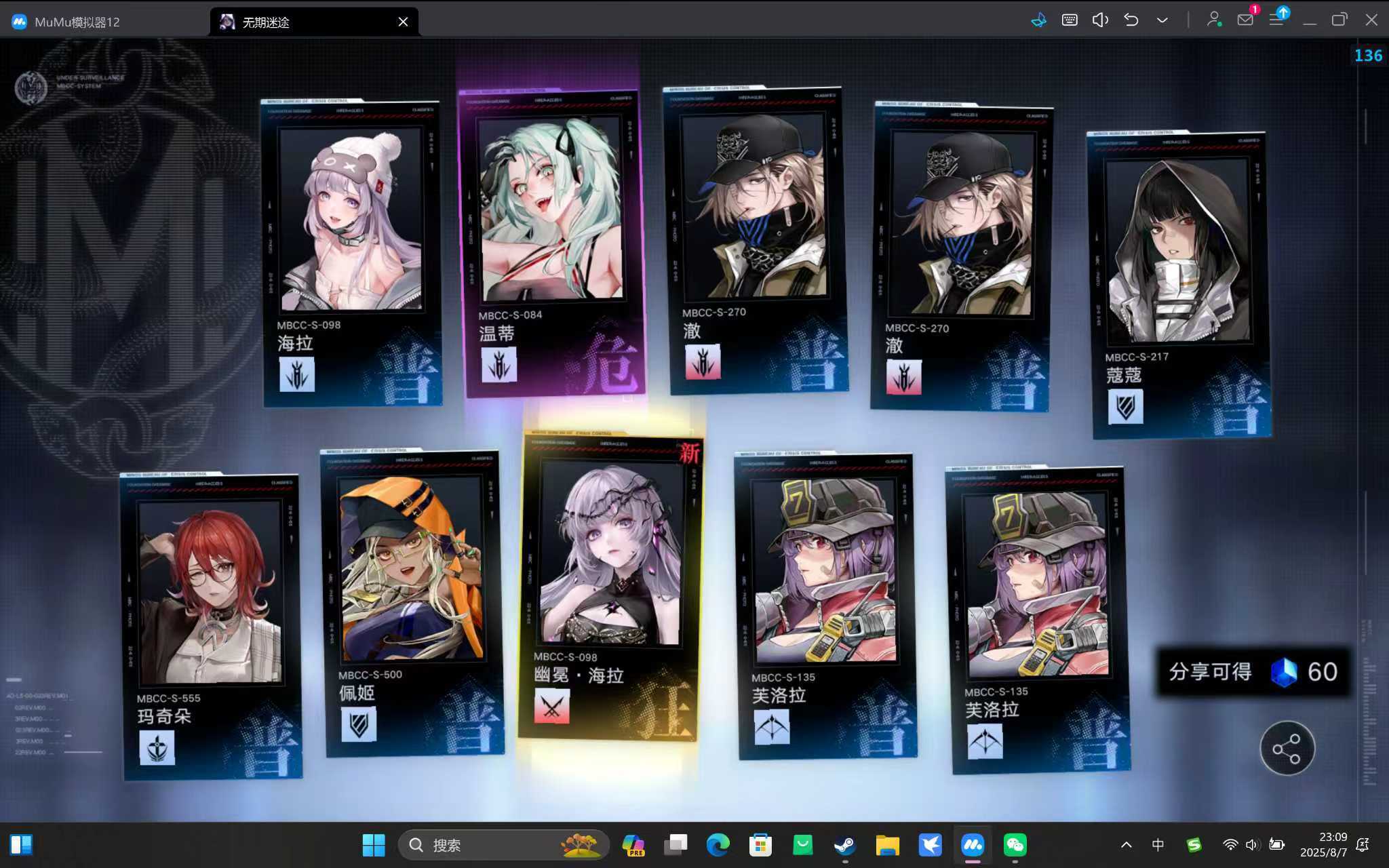
Task: Open 温蒂 MBCC-S-084 character portrait
Action: [x=551, y=208]
